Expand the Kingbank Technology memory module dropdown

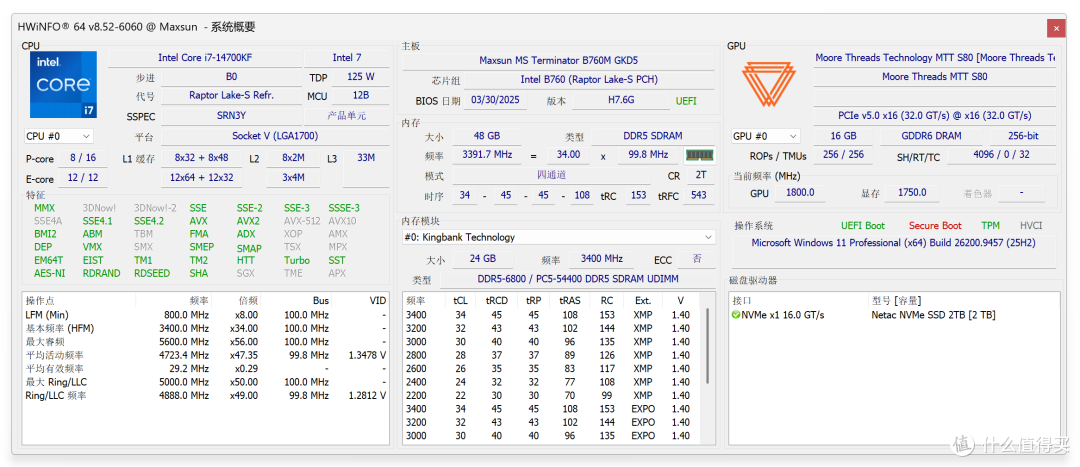(559, 237)
